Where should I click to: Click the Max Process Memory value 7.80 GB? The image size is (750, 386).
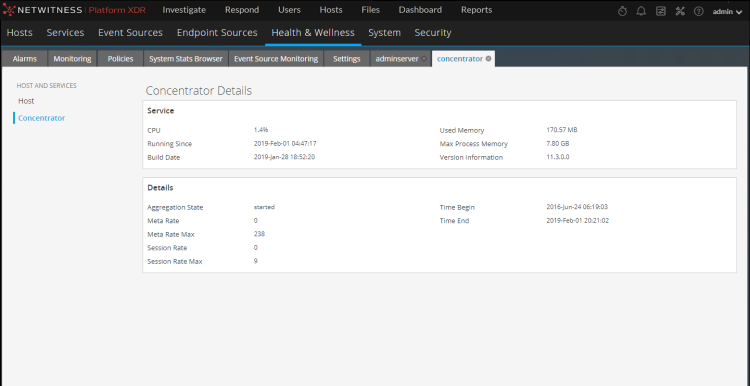click(558, 143)
